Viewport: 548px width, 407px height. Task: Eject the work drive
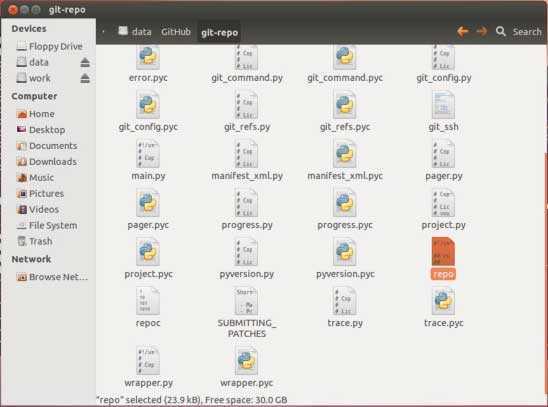85,78
